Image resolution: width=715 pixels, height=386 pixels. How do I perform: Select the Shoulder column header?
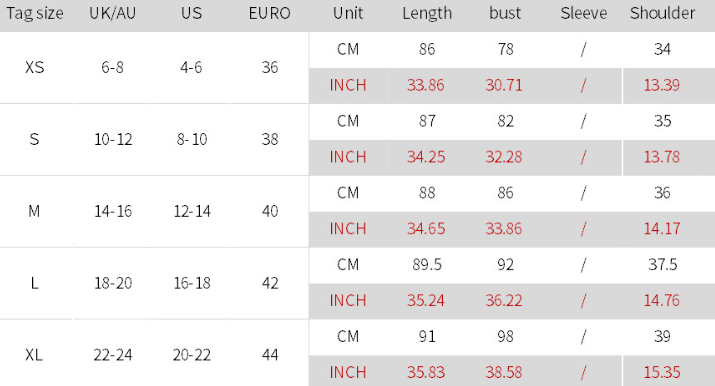[663, 13]
